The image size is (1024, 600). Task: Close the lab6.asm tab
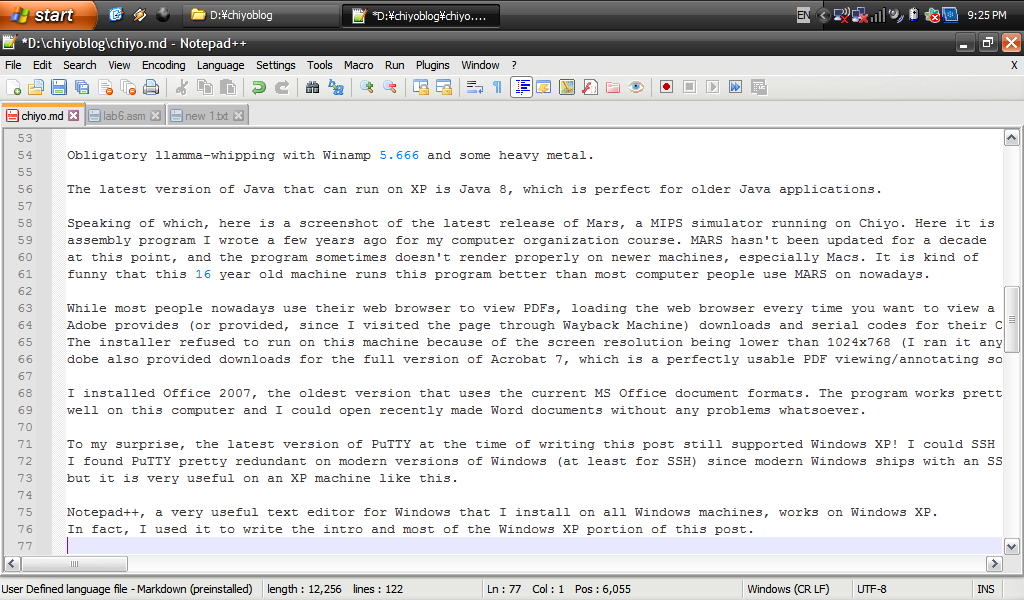coord(155,116)
